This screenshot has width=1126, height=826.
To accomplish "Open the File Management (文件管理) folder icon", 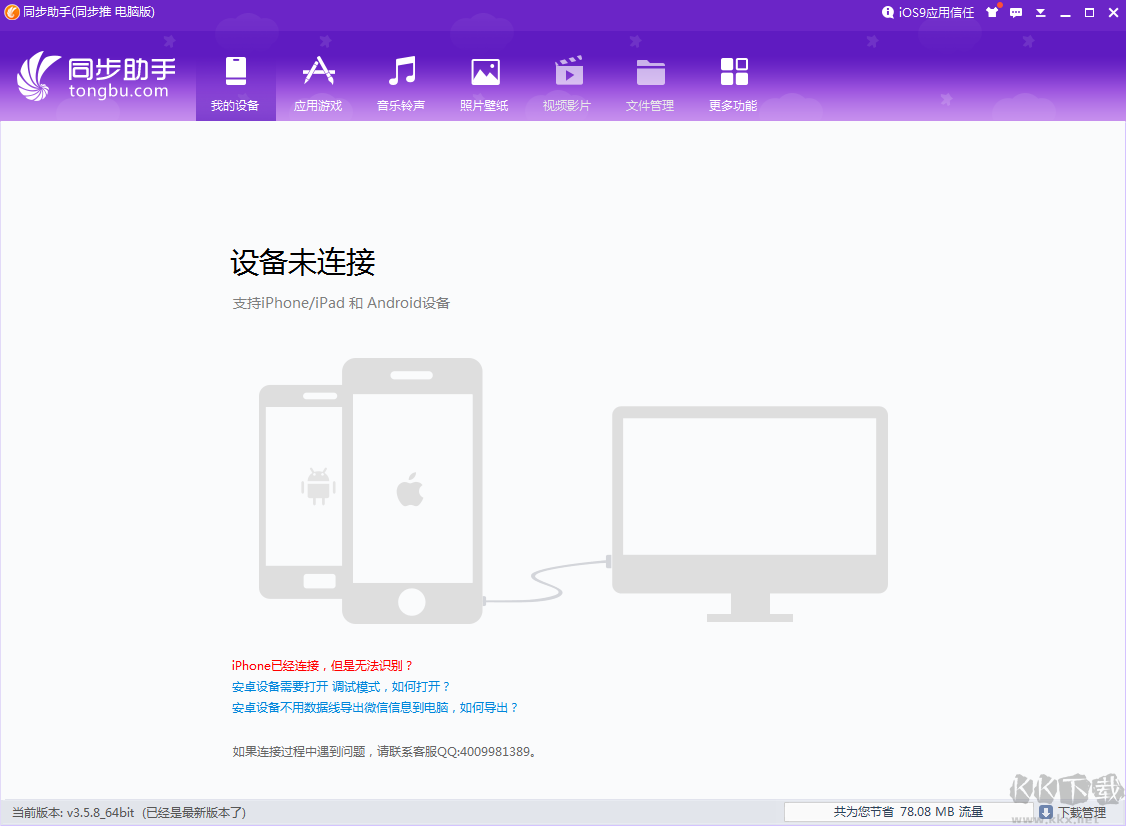I will (x=650, y=70).
